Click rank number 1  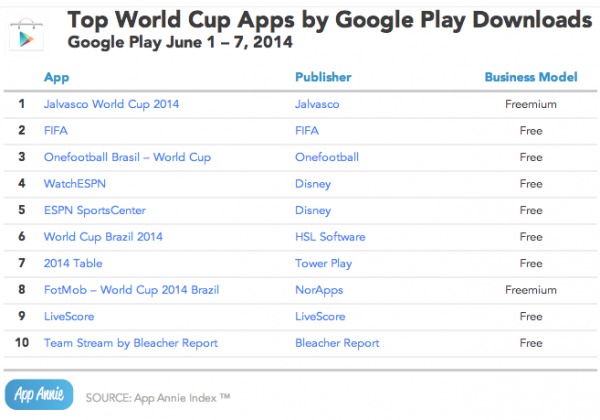point(22,104)
